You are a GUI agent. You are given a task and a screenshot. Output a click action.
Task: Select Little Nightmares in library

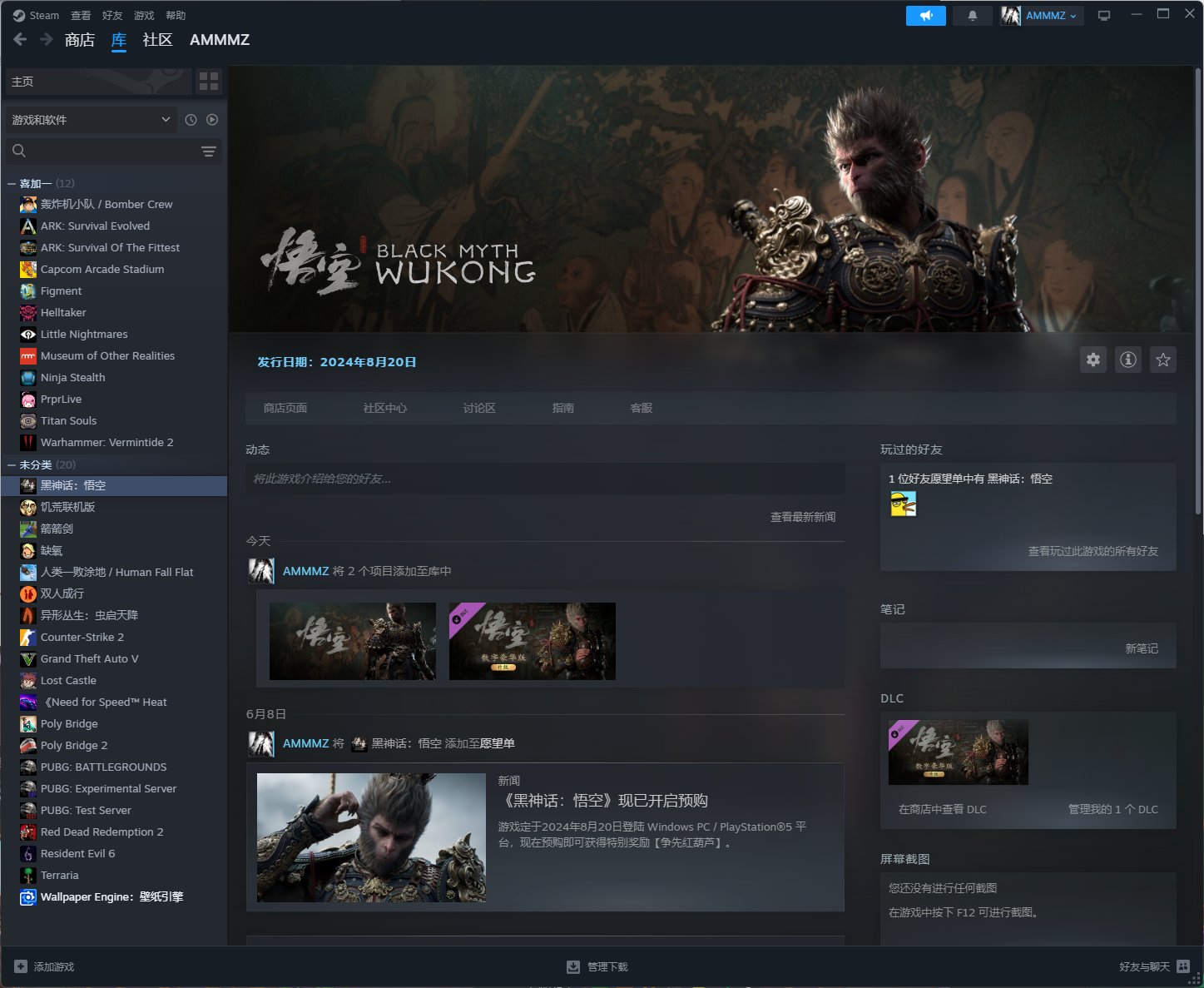click(x=115, y=334)
